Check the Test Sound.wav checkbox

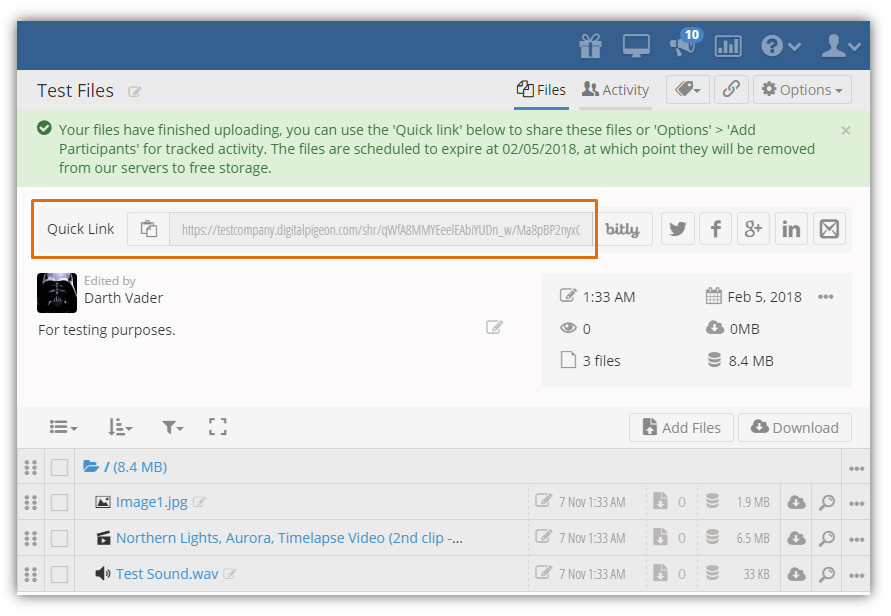click(60, 574)
